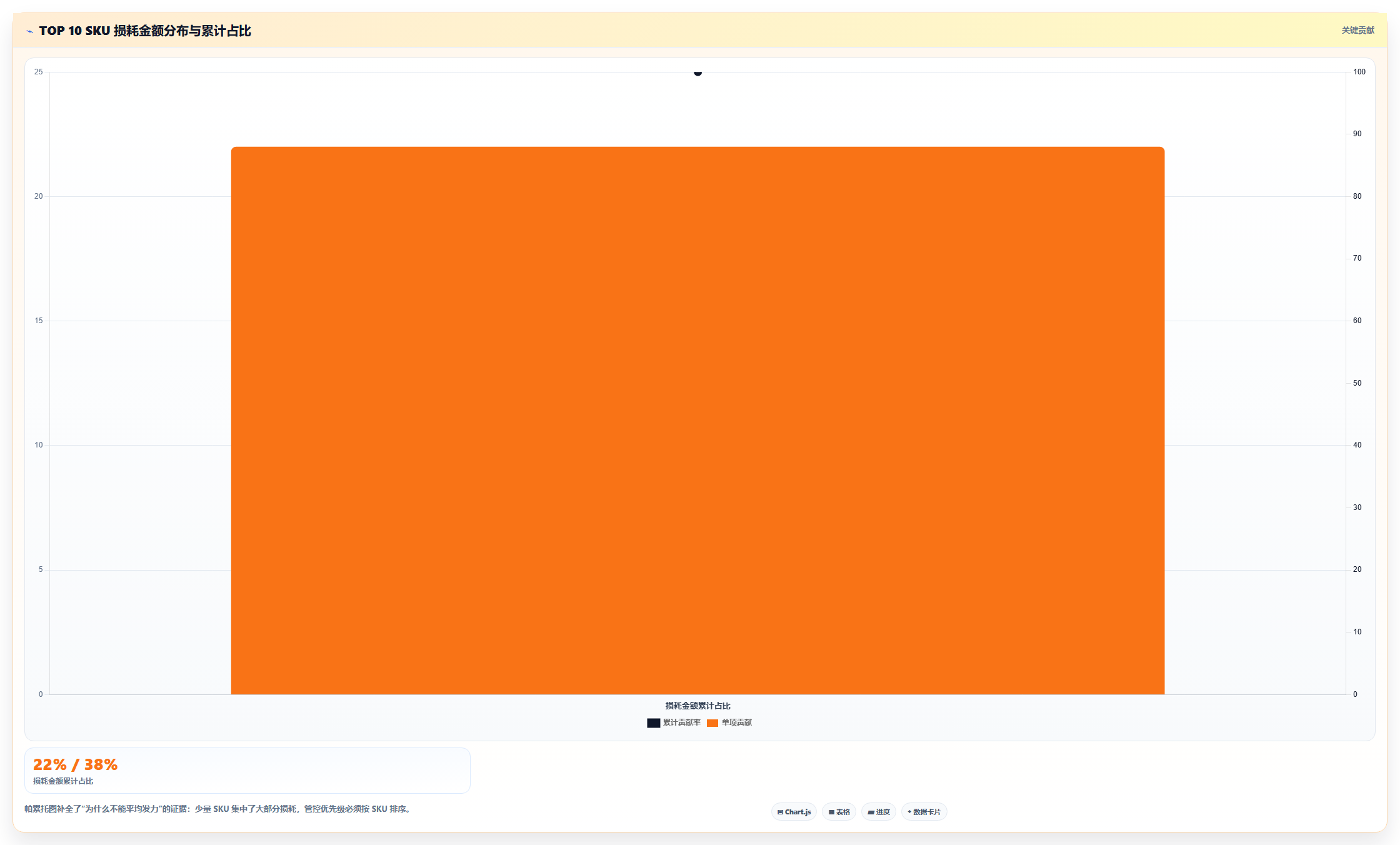
Task: Click the 表格 tag chip
Action: (x=839, y=812)
